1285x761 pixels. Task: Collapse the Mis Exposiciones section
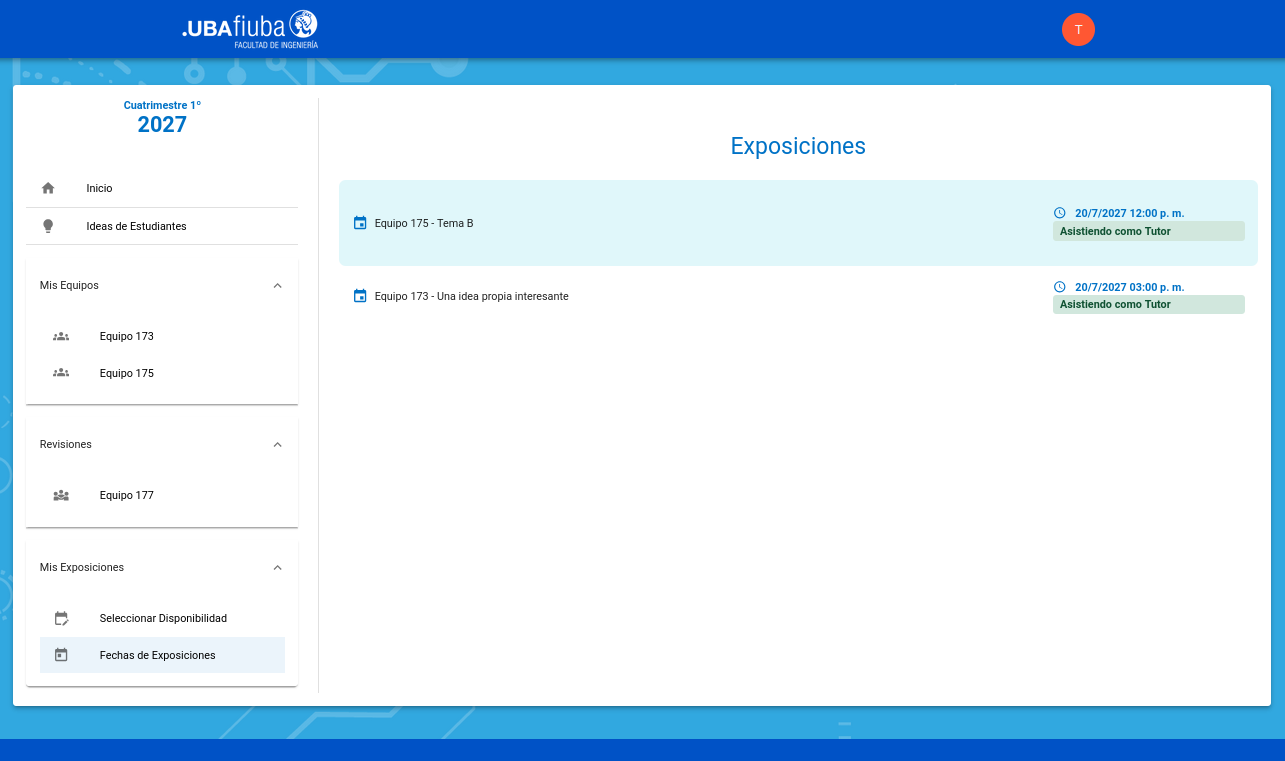pos(277,567)
